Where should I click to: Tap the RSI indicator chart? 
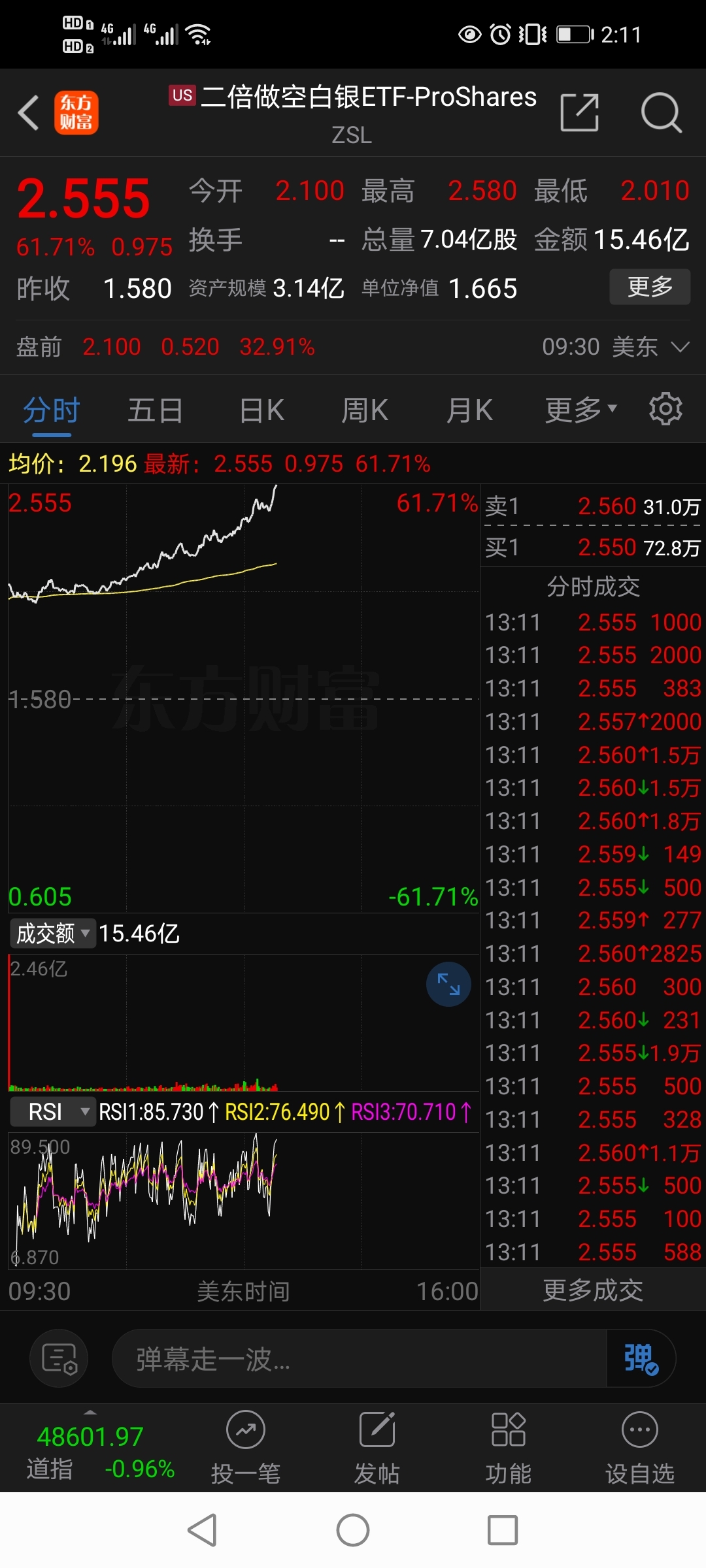pos(243,1201)
